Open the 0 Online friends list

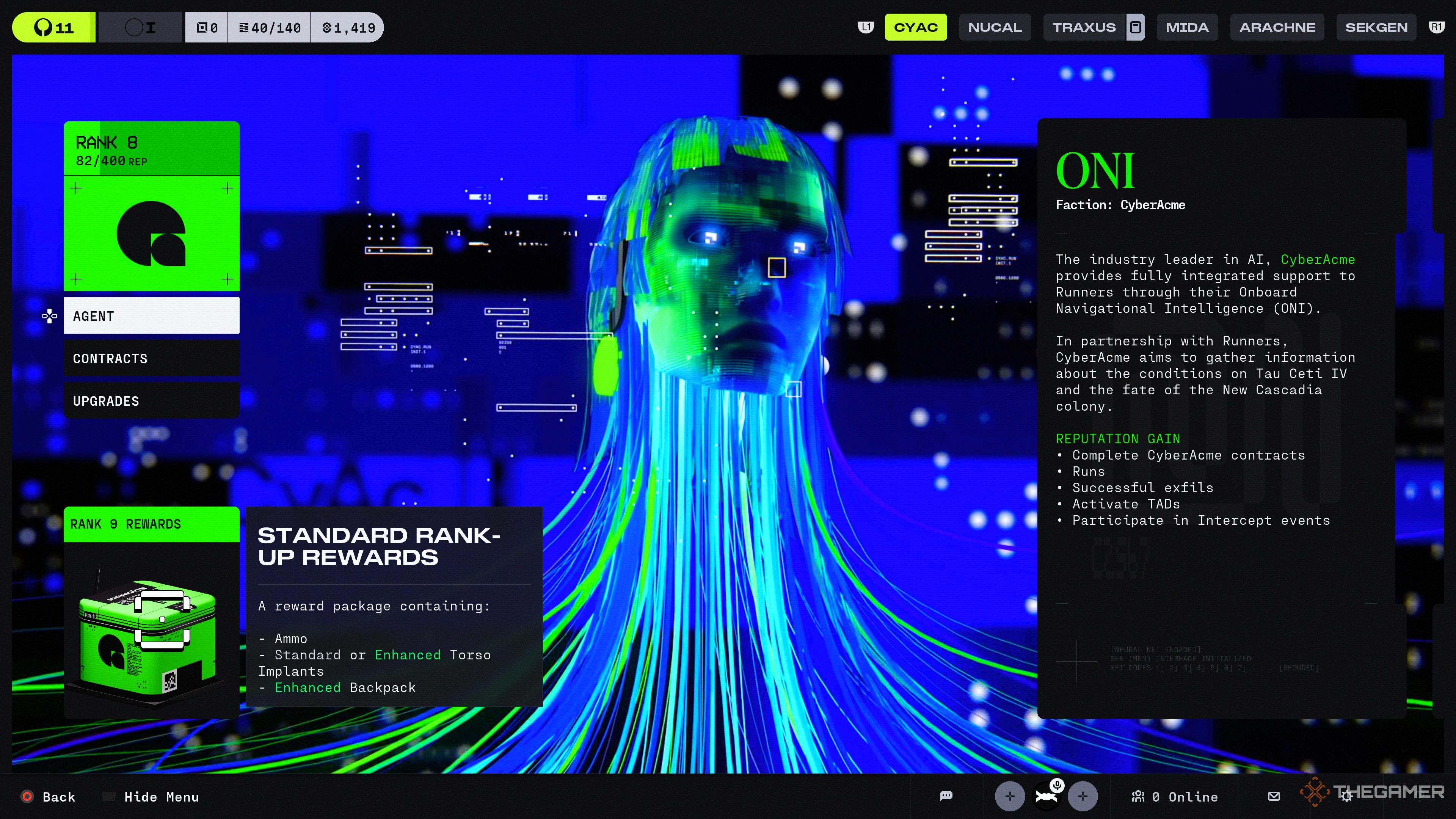pyautogui.click(x=1175, y=796)
